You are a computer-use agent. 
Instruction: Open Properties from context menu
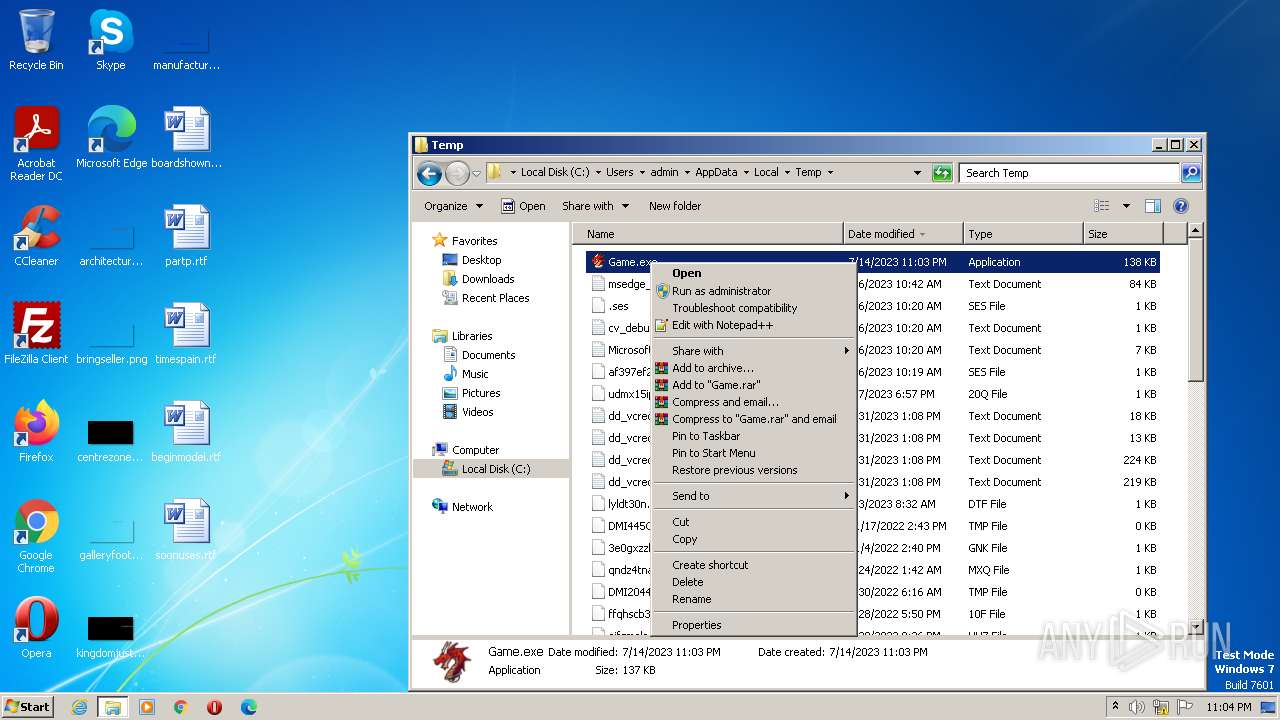coord(753,625)
